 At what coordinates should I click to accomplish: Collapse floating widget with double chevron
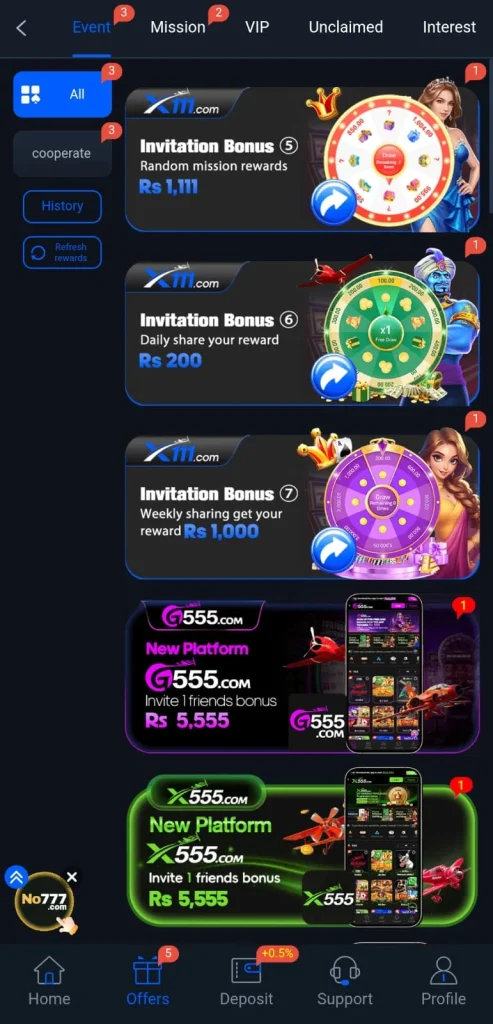tap(16, 877)
